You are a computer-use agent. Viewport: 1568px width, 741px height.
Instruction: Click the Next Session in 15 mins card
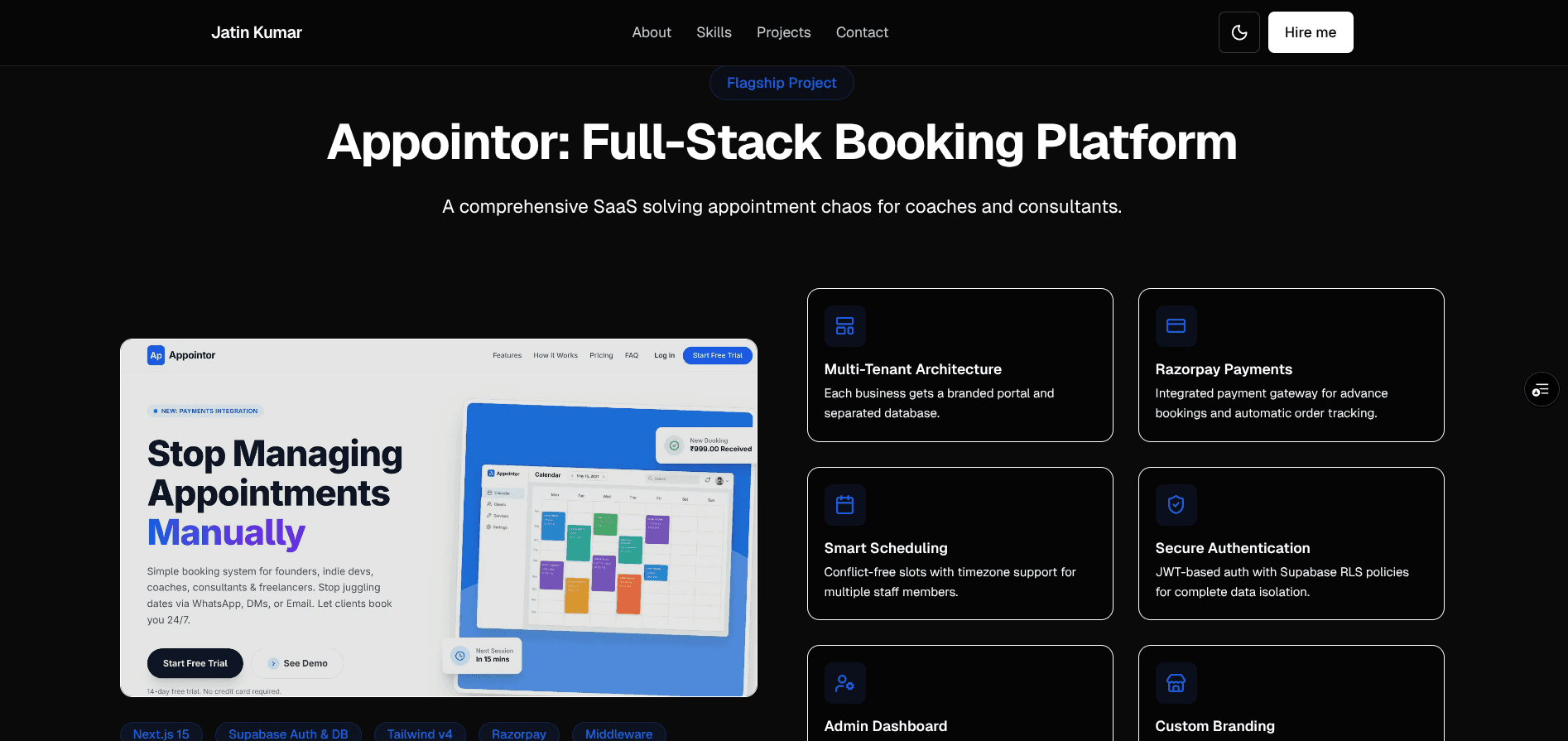pyautogui.click(x=482, y=656)
